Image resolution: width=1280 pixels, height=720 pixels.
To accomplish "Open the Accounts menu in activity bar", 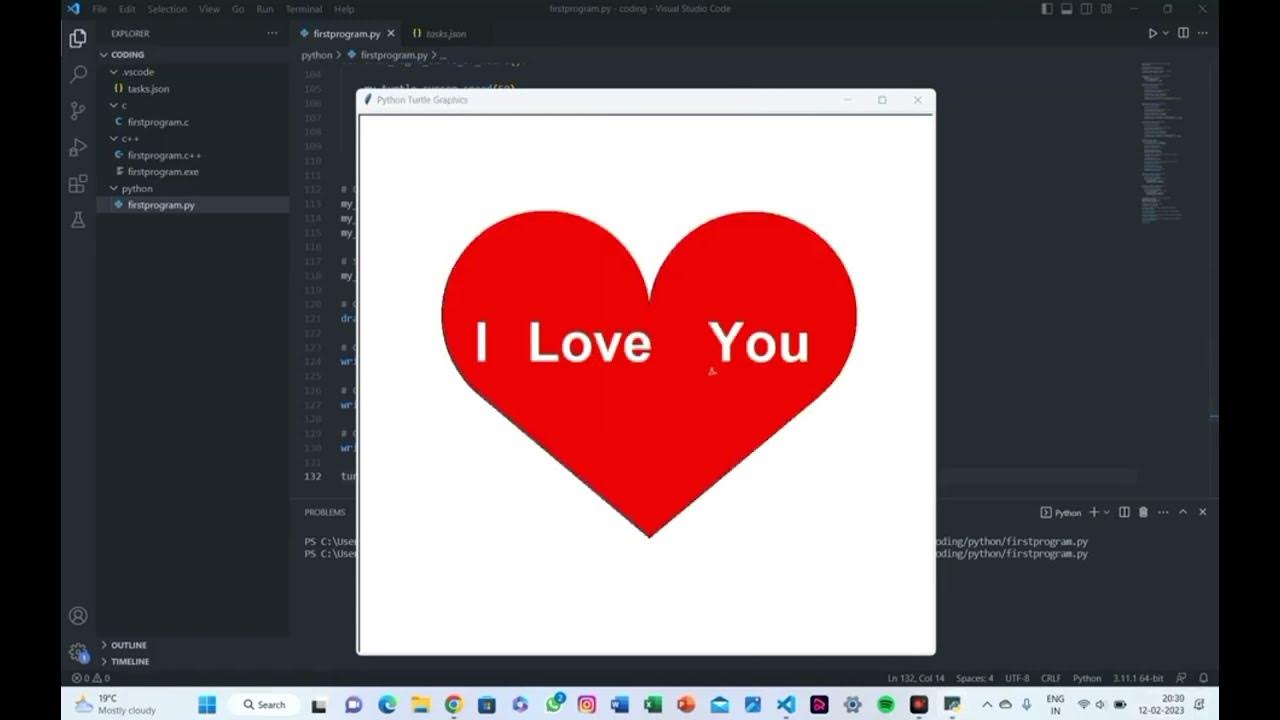I will 78,616.
